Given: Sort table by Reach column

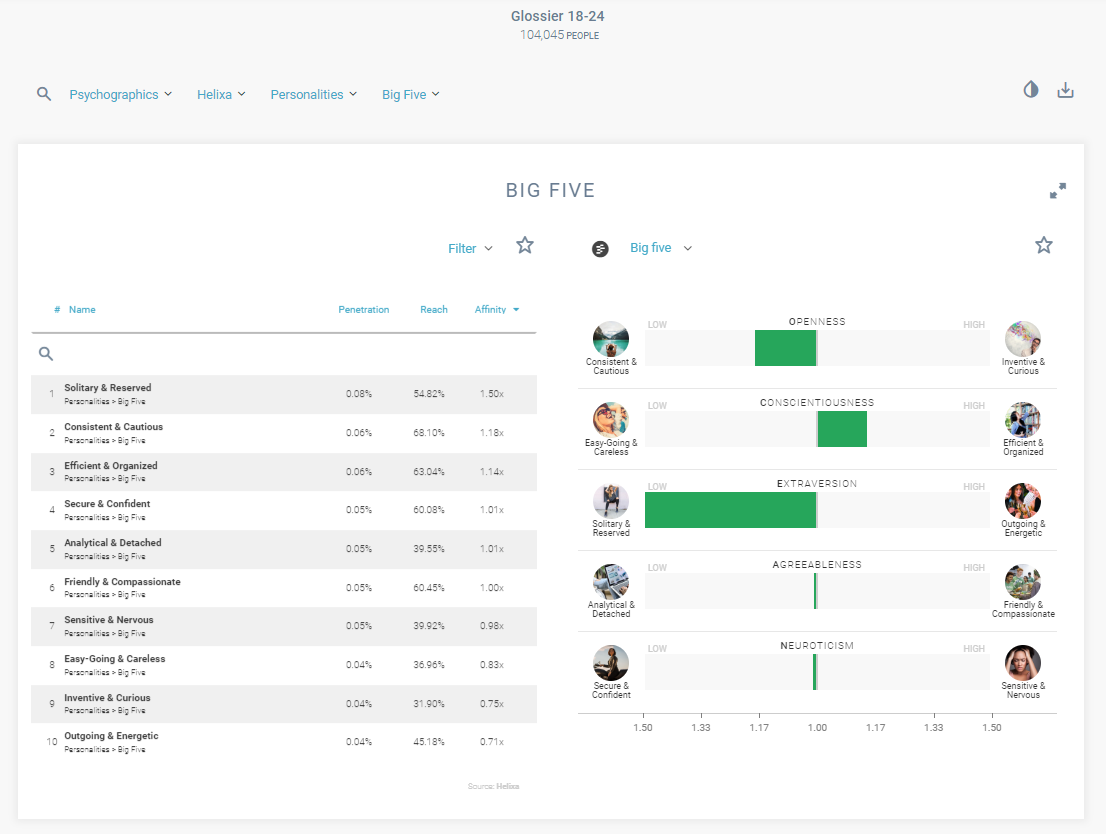Looking at the screenshot, I should pos(434,310).
